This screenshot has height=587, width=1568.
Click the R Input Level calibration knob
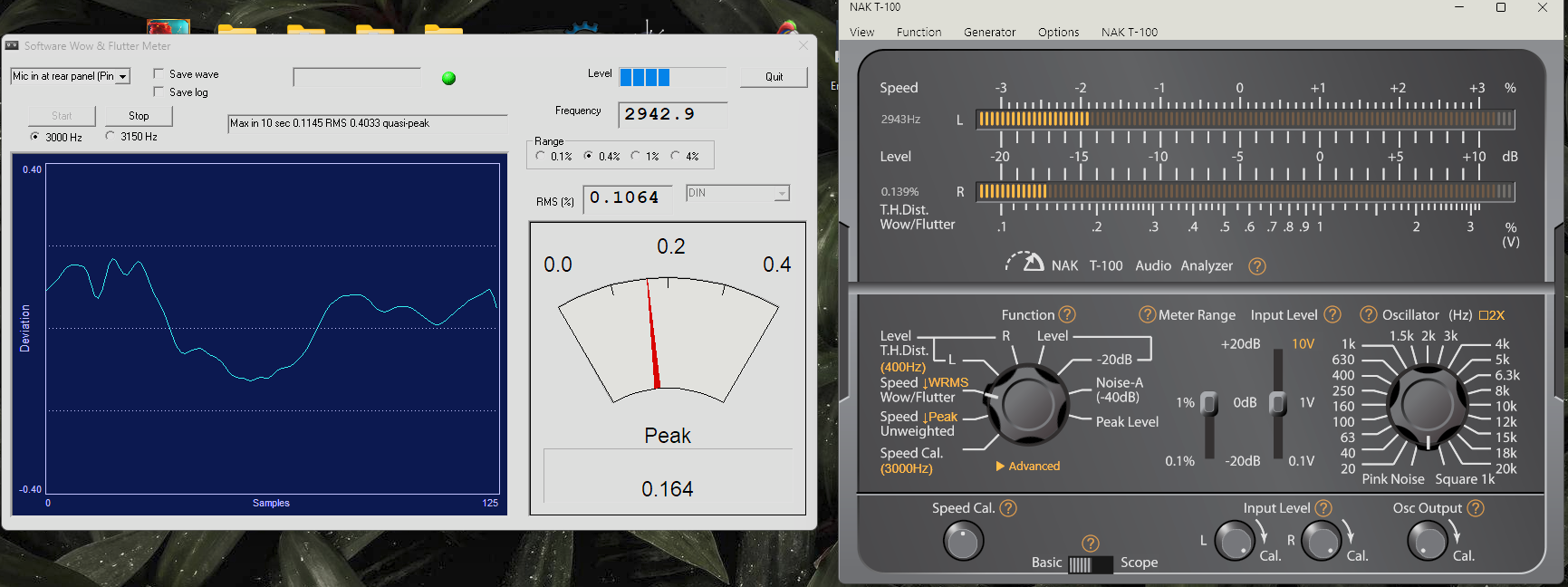pos(1322,542)
